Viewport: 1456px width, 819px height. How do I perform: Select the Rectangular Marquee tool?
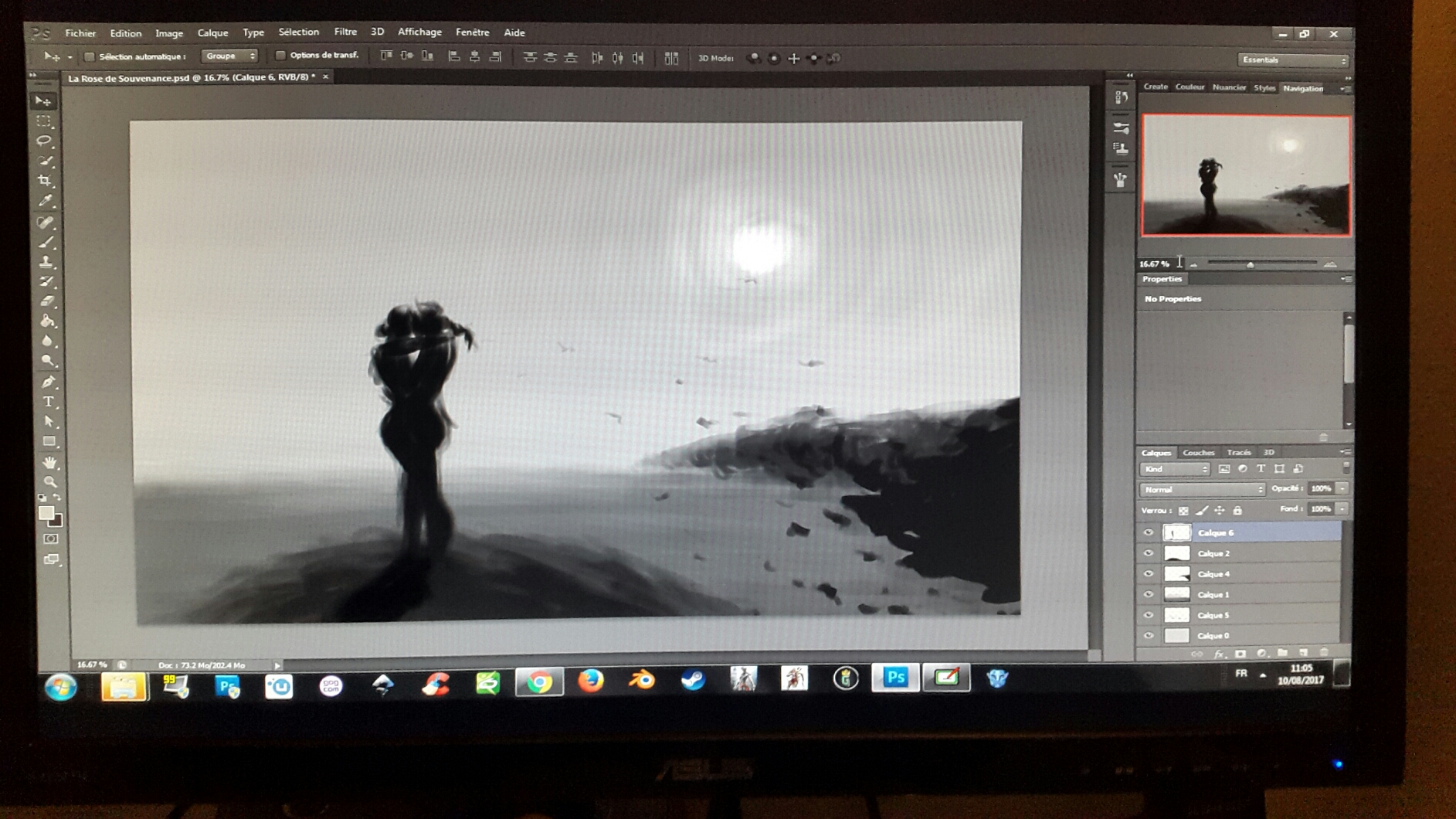point(44,121)
